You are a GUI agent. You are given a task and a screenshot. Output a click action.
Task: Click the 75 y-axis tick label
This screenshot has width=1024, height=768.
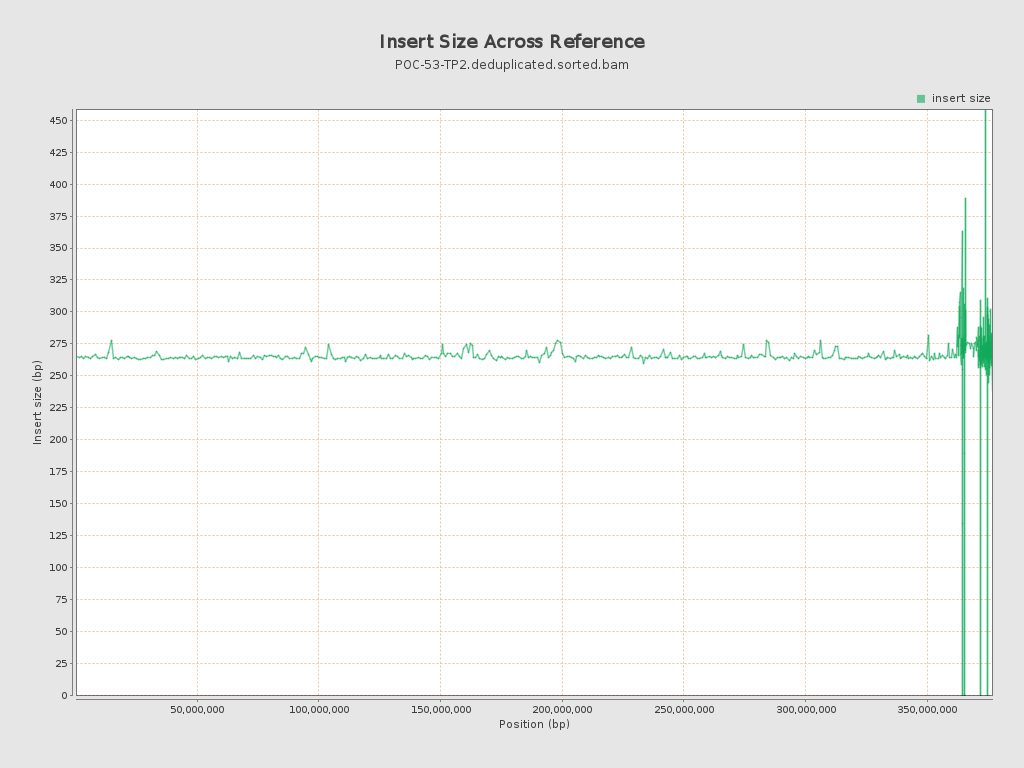point(61,600)
